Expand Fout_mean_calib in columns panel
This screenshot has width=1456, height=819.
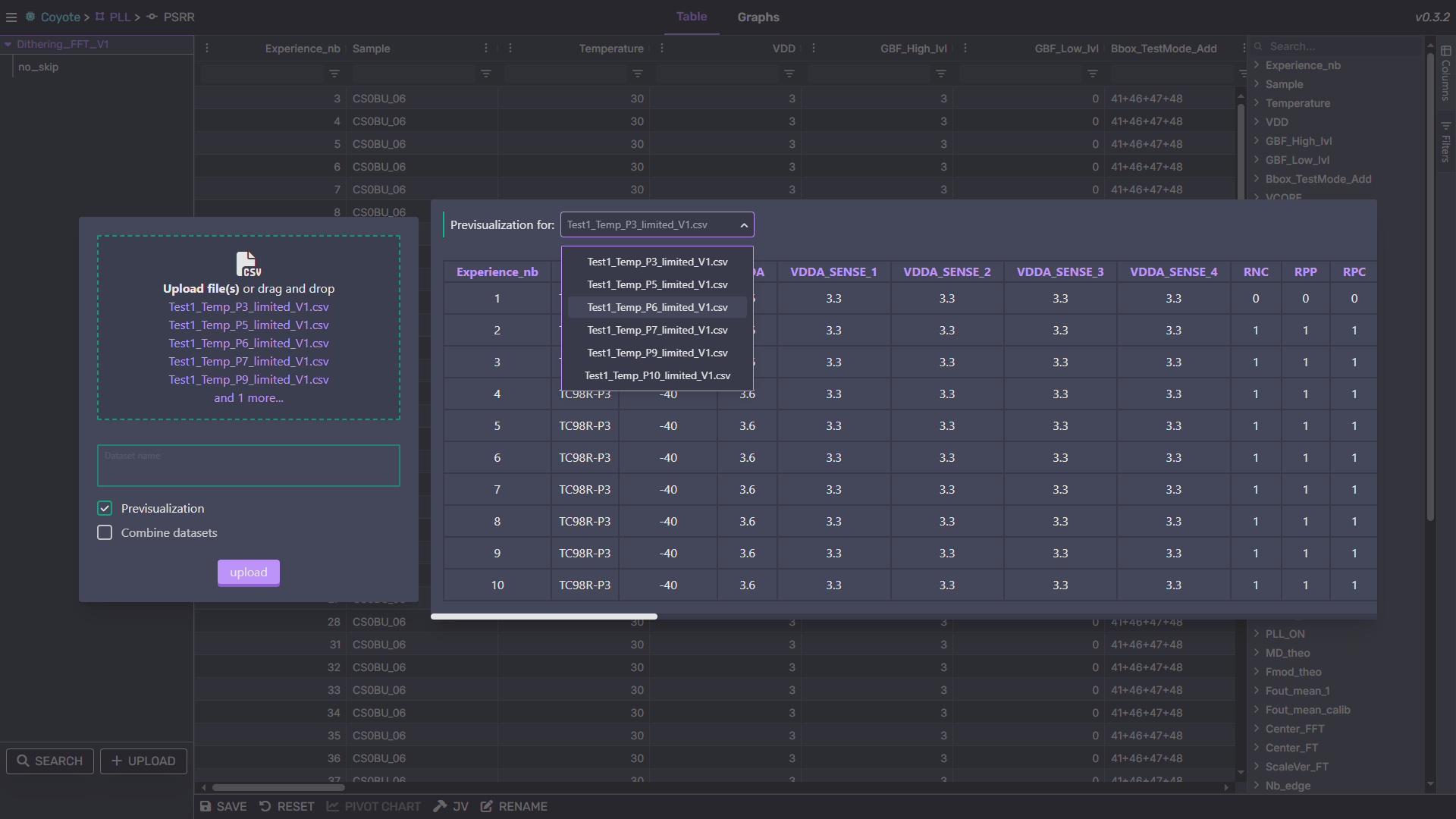[1257, 710]
